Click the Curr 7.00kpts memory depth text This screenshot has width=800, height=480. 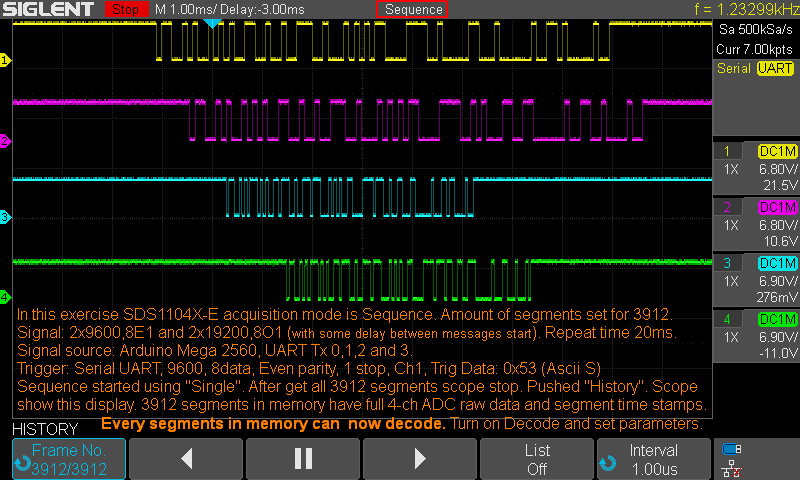[754, 49]
